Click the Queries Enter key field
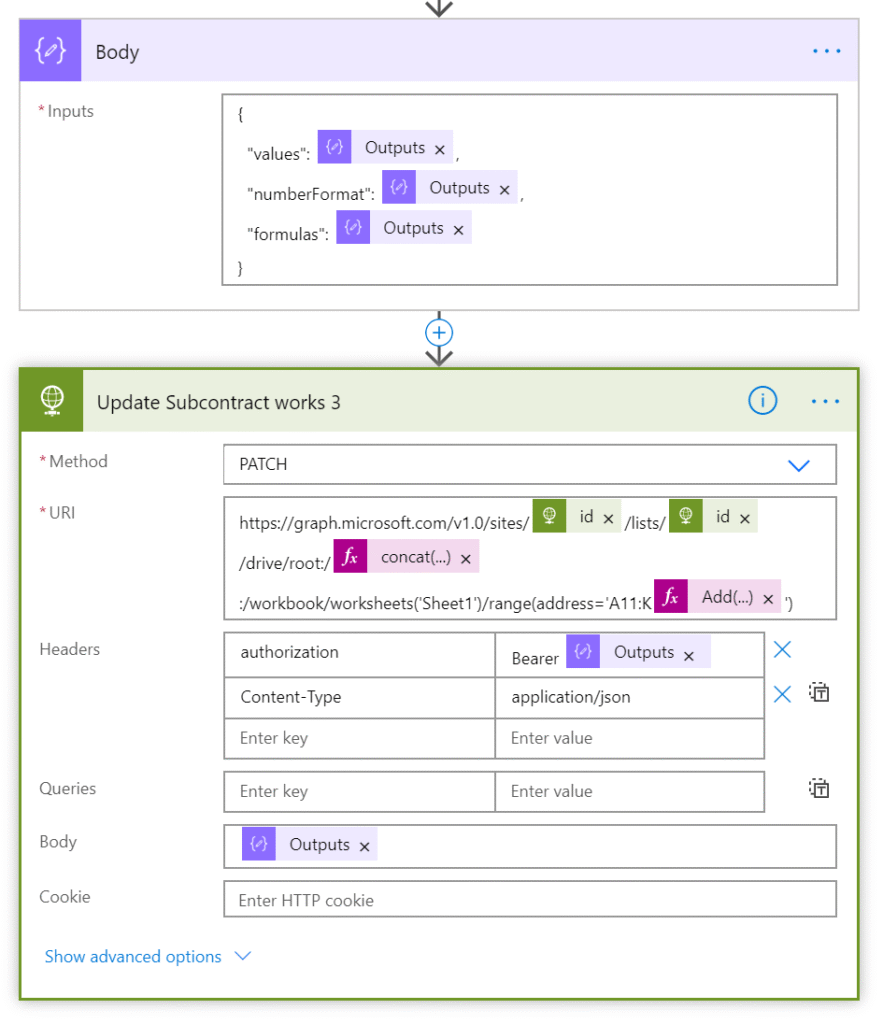This screenshot has width=883, height=1024. pyautogui.click(x=359, y=792)
